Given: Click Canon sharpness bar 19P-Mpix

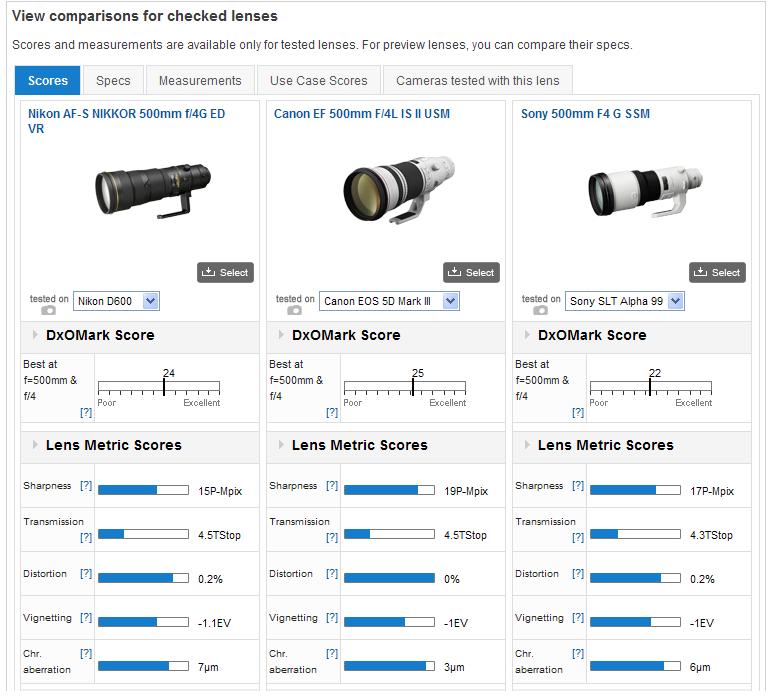Looking at the screenshot, I should click(x=389, y=490).
